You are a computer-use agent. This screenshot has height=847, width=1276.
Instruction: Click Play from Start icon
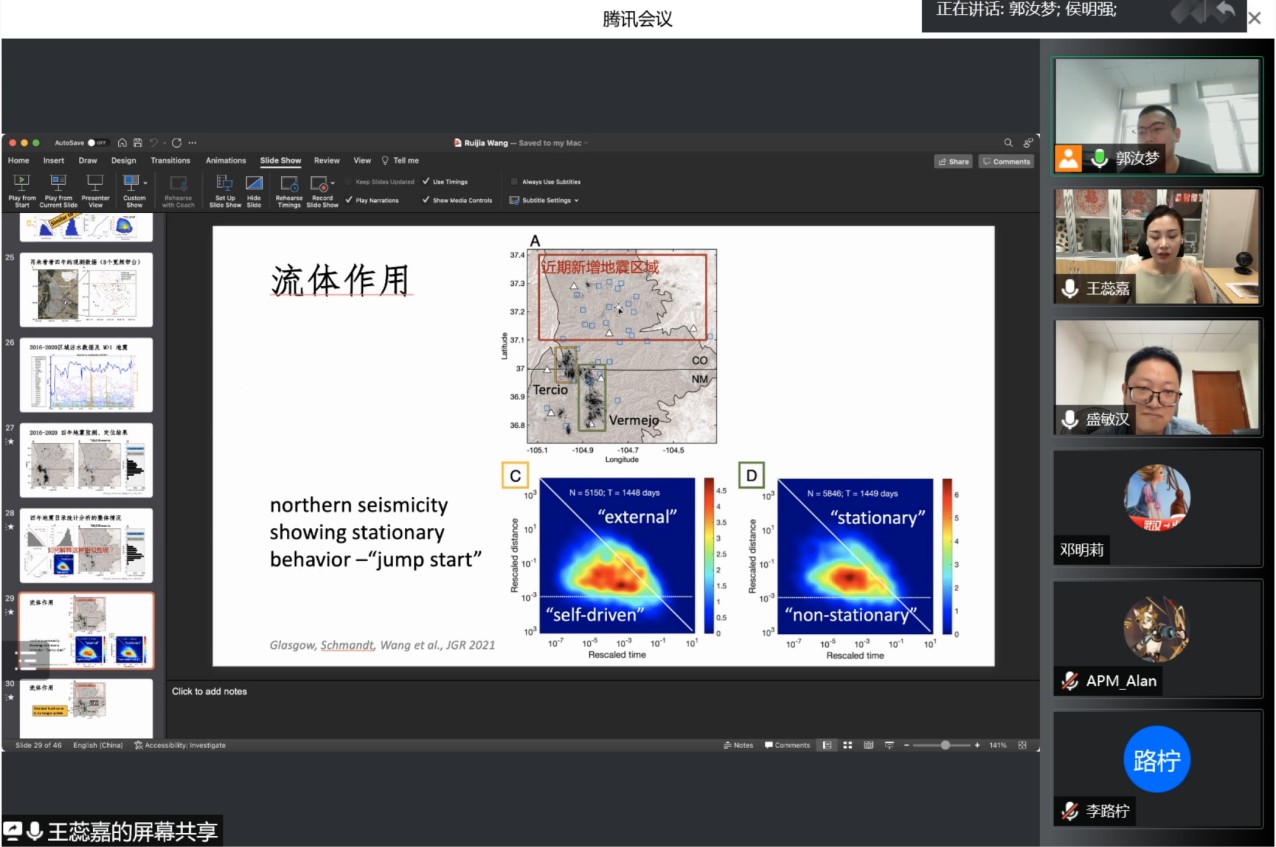[22, 184]
